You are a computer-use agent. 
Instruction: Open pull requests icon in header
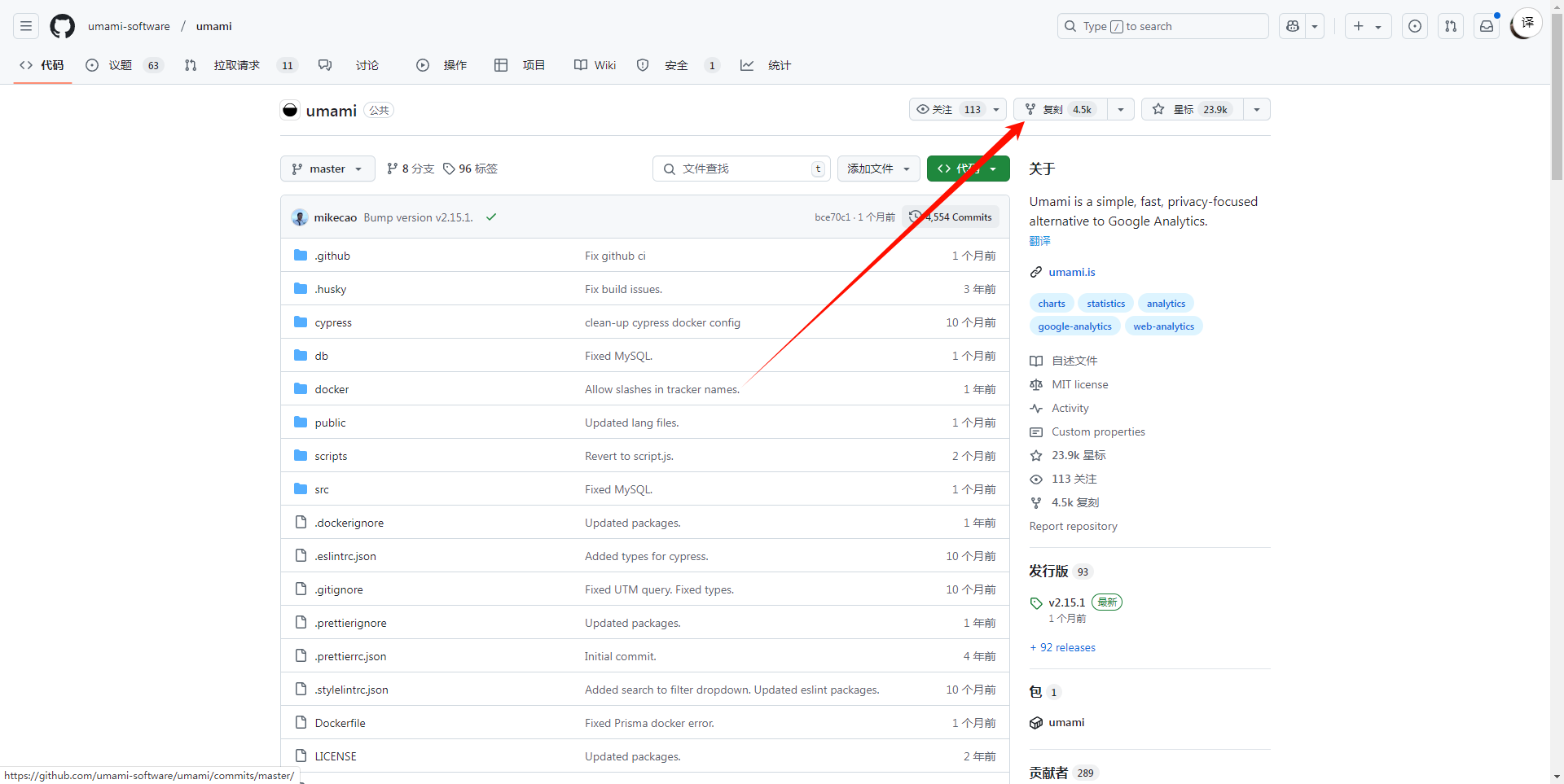click(x=1451, y=26)
